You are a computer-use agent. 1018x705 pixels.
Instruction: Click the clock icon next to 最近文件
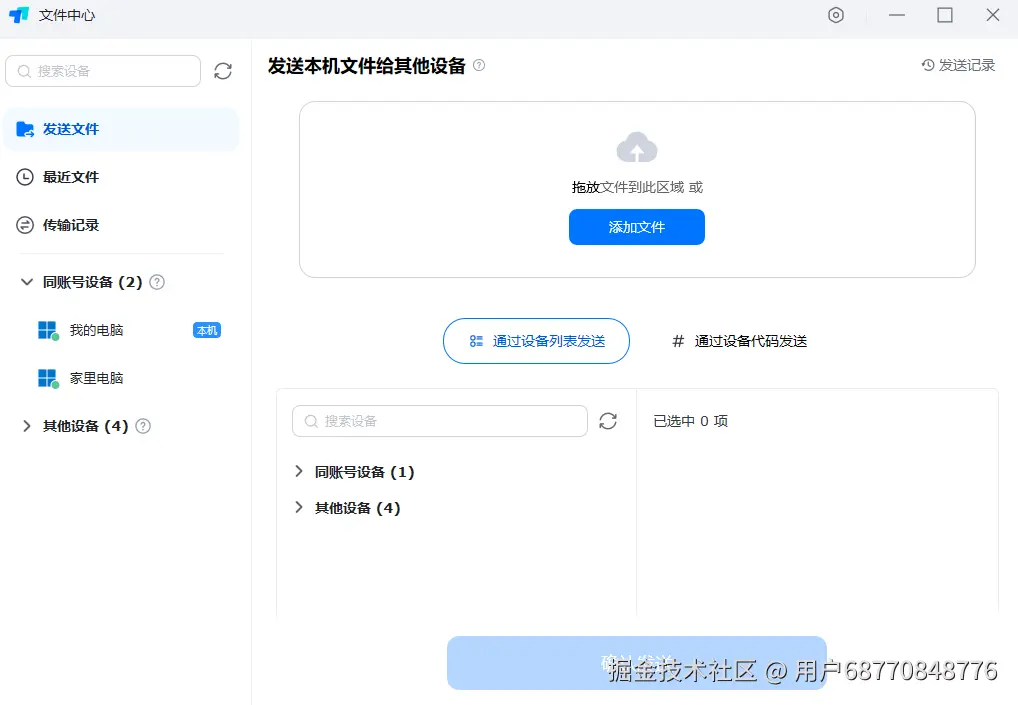click(x=25, y=177)
